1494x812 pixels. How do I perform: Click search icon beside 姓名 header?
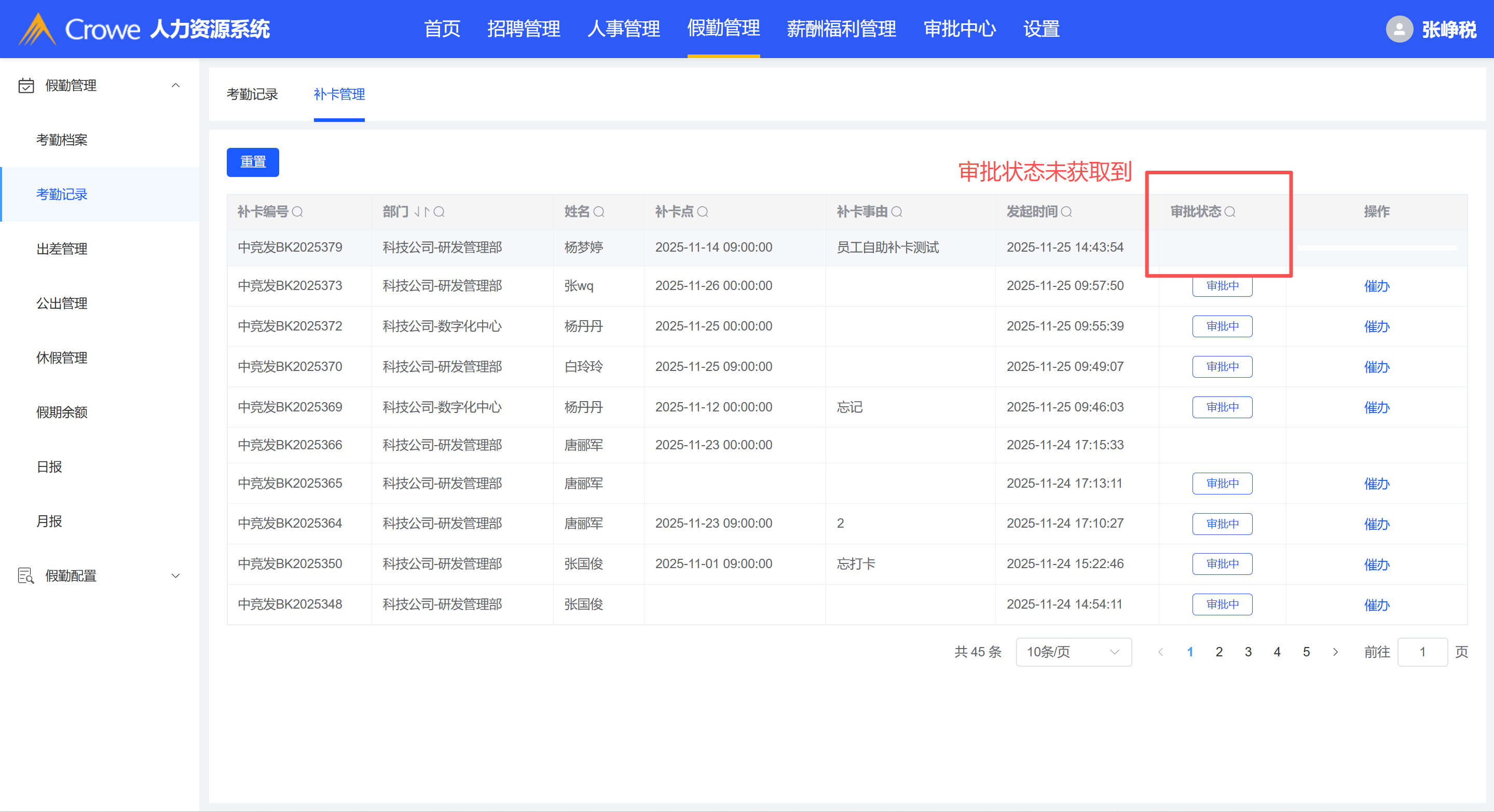pos(599,212)
